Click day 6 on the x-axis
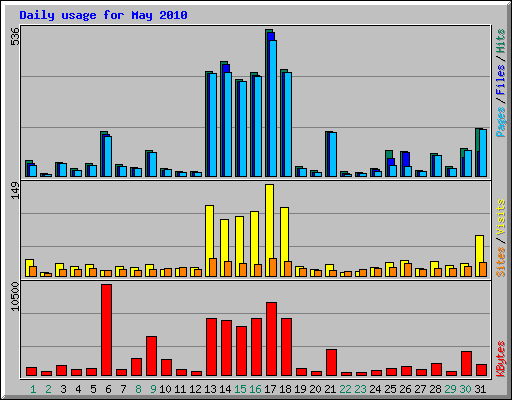The image size is (512, 400). [108, 389]
